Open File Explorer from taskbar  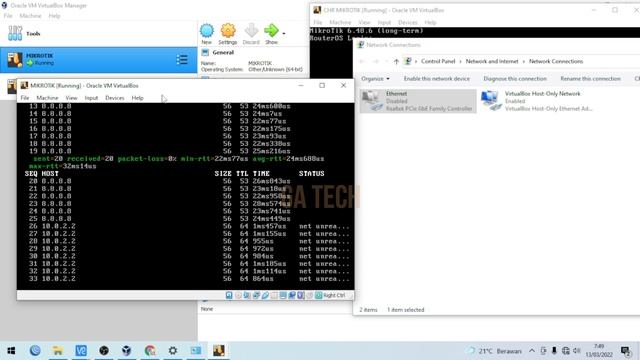58,351
